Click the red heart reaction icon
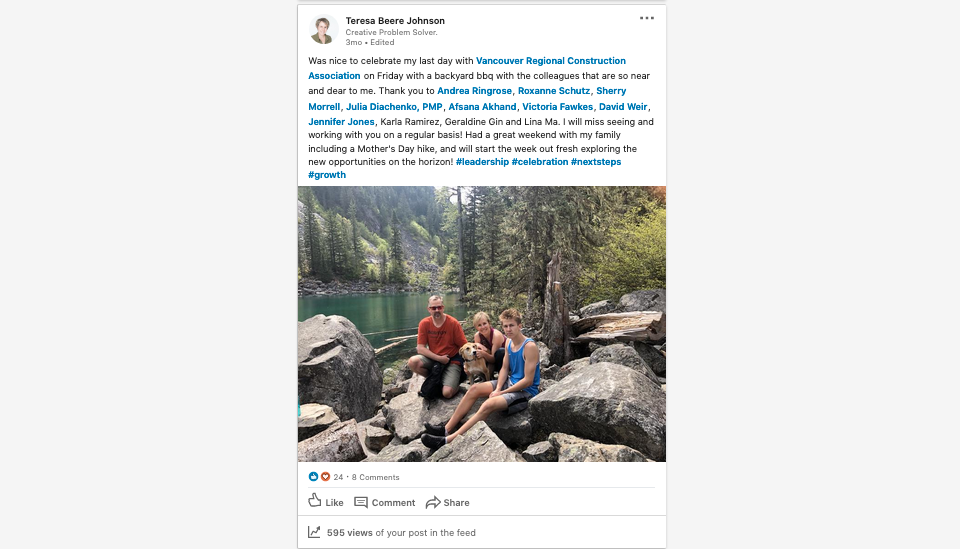Screen dimensions: 960x549 point(325,477)
